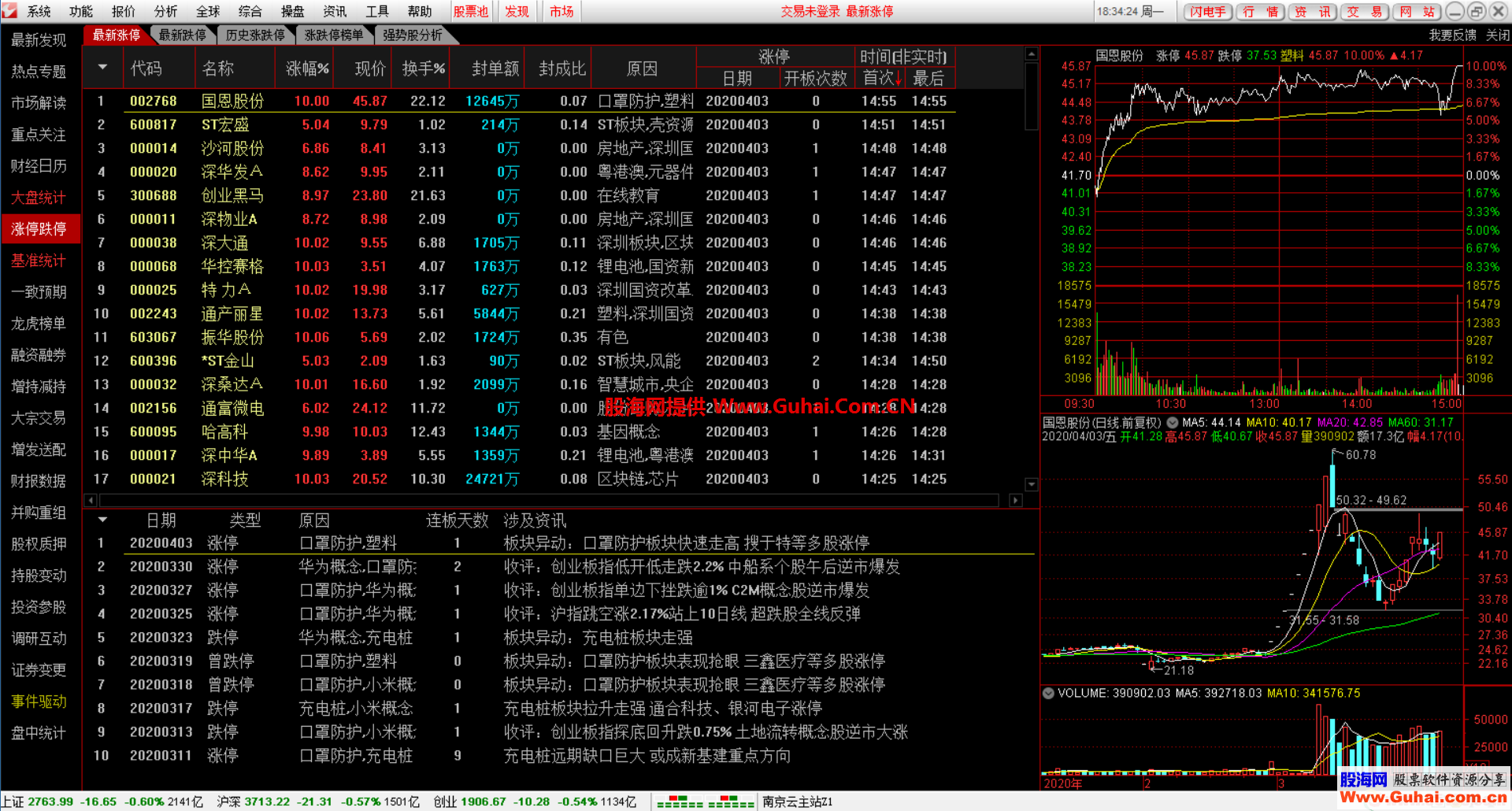Switch to the 强势股分析 tab
Viewport: 1512px width, 811px height.
coord(413,35)
